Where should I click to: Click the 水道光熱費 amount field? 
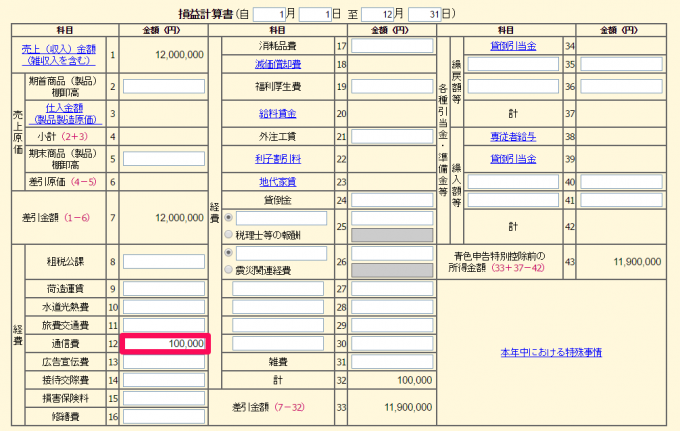[164, 307]
